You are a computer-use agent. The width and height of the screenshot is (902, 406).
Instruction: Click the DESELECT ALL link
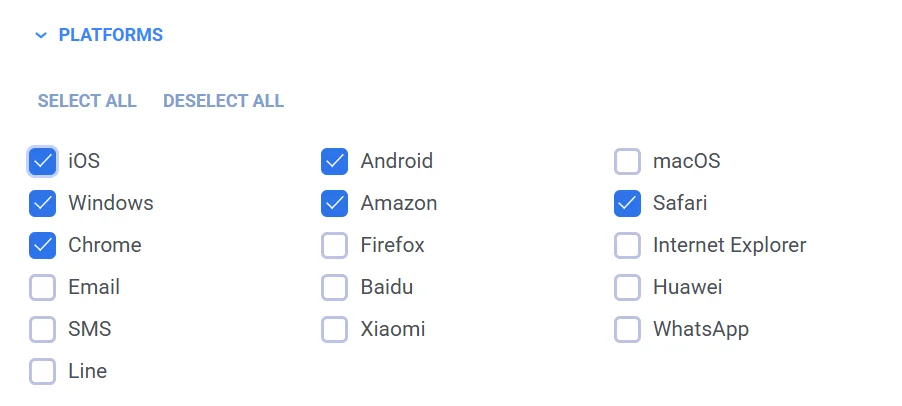coord(223,101)
